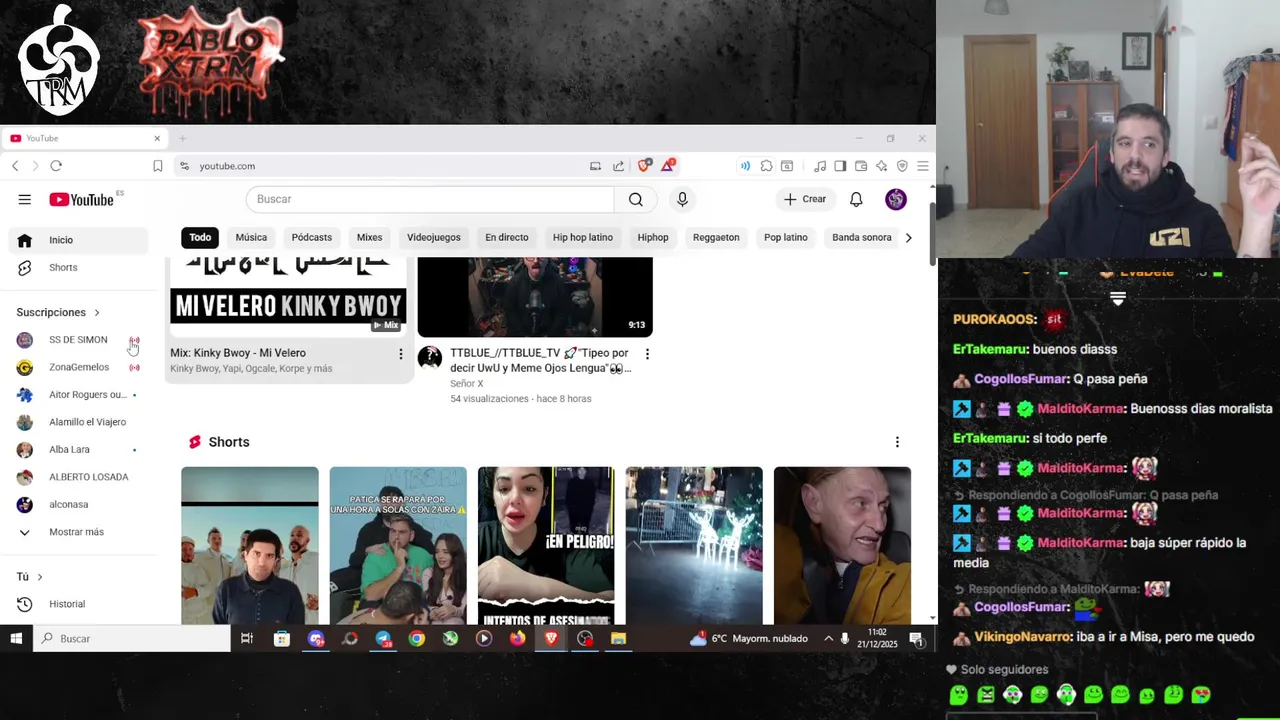Open Inicio in the sidebar
The width and height of the screenshot is (1280, 720).
(x=78, y=240)
